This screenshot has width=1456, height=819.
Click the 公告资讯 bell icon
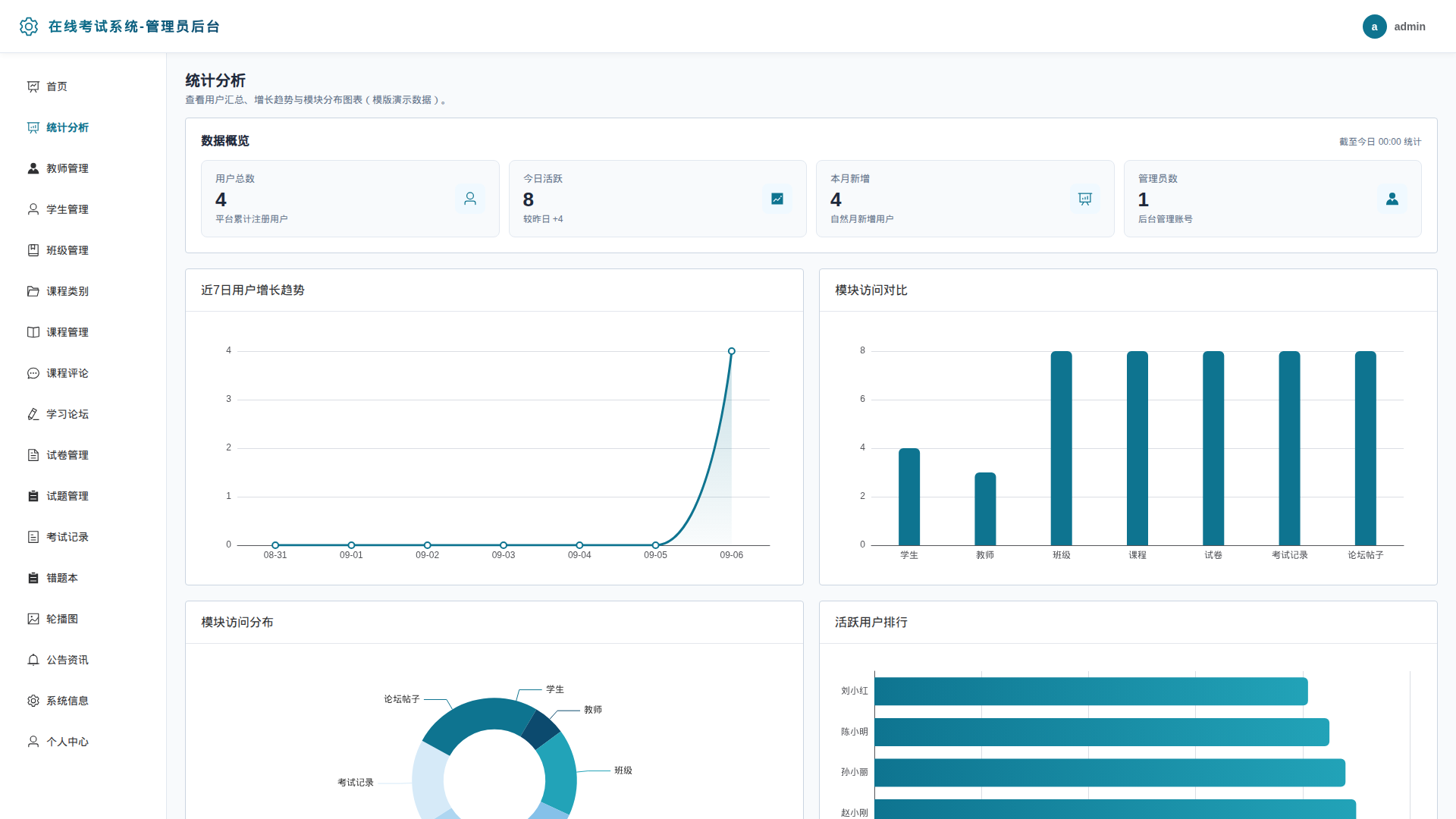33,660
